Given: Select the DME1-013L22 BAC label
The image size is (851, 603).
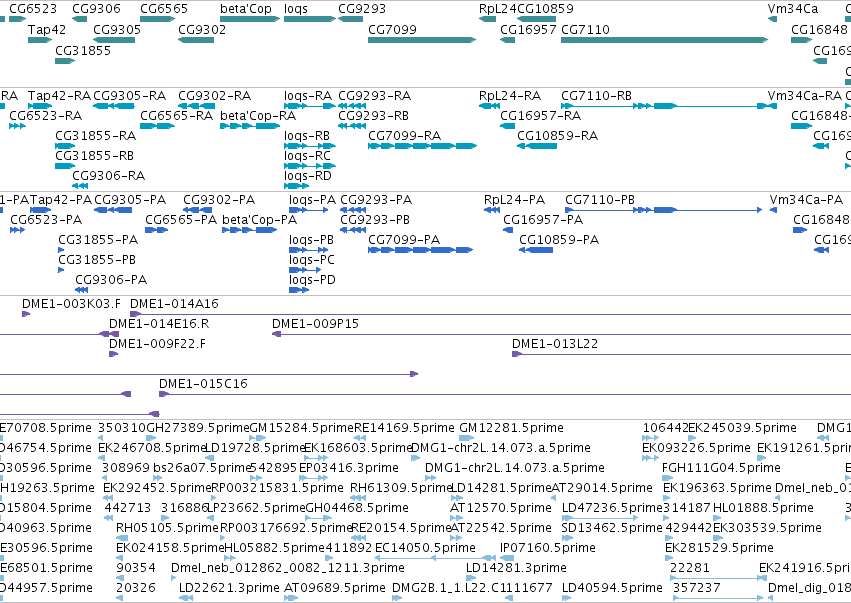Looking at the screenshot, I should click(555, 344).
